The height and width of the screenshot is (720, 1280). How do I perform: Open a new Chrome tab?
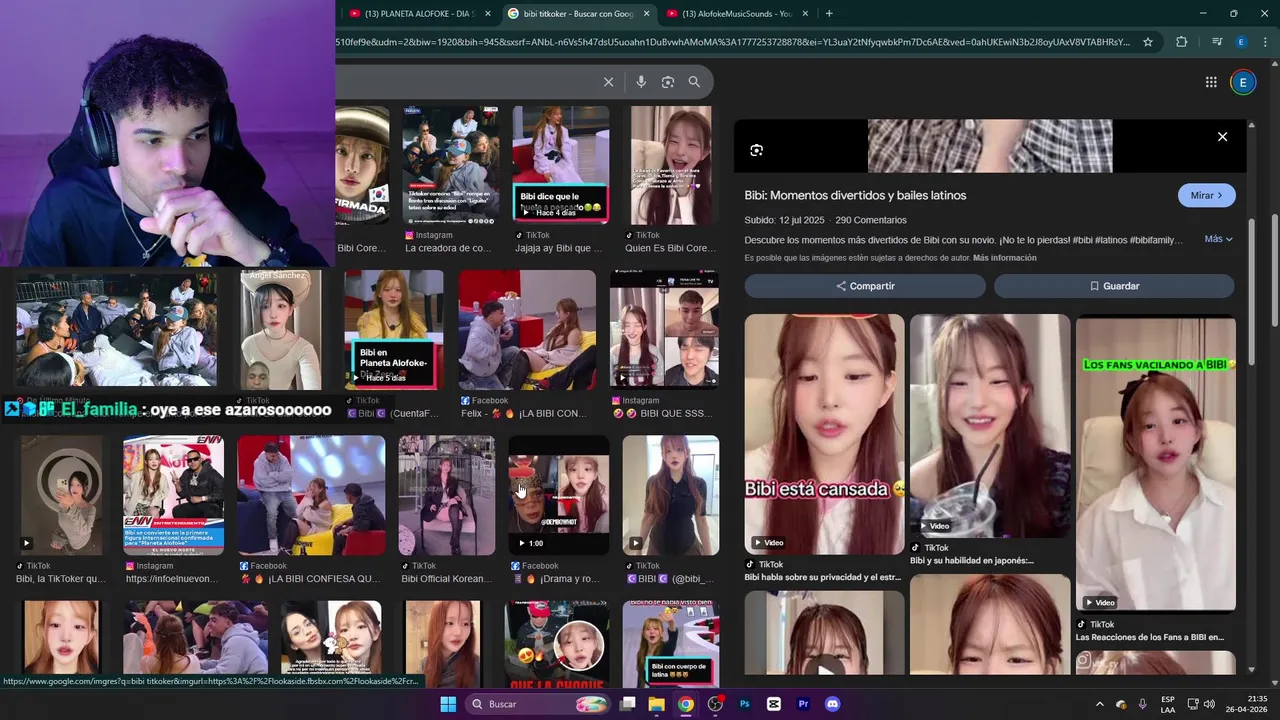tap(829, 13)
